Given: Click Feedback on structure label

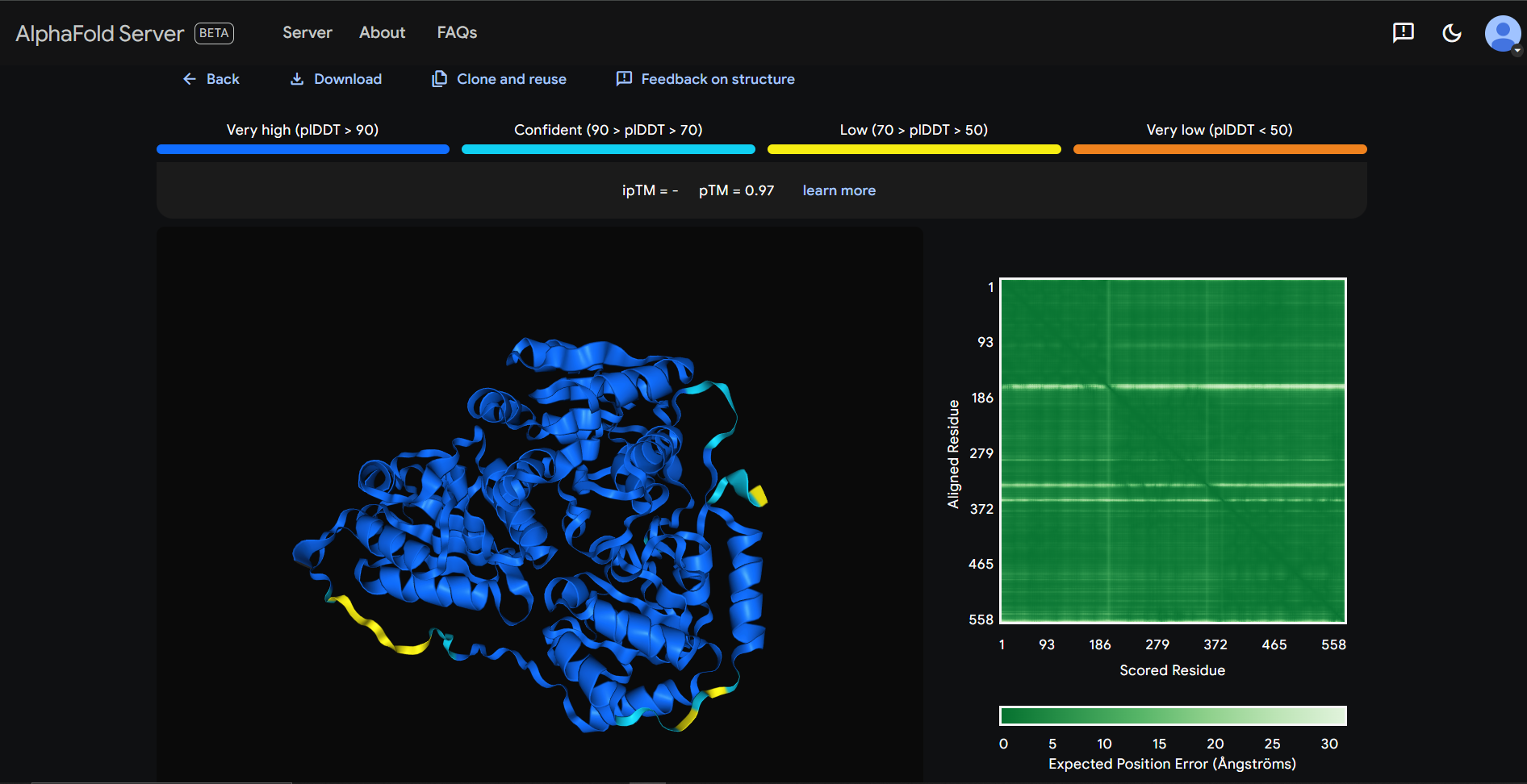Looking at the screenshot, I should pos(718,79).
